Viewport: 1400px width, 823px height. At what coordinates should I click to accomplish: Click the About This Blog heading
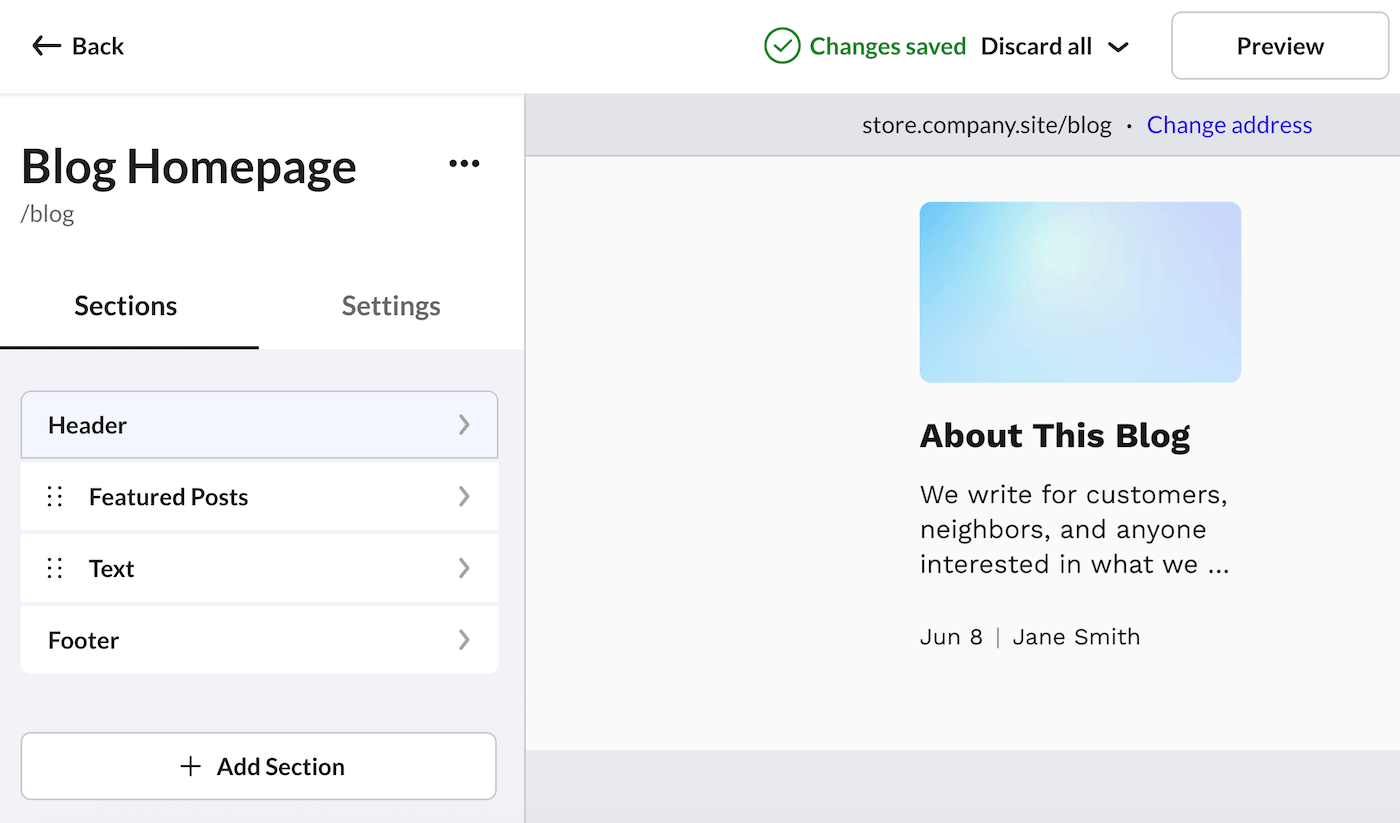point(1055,436)
